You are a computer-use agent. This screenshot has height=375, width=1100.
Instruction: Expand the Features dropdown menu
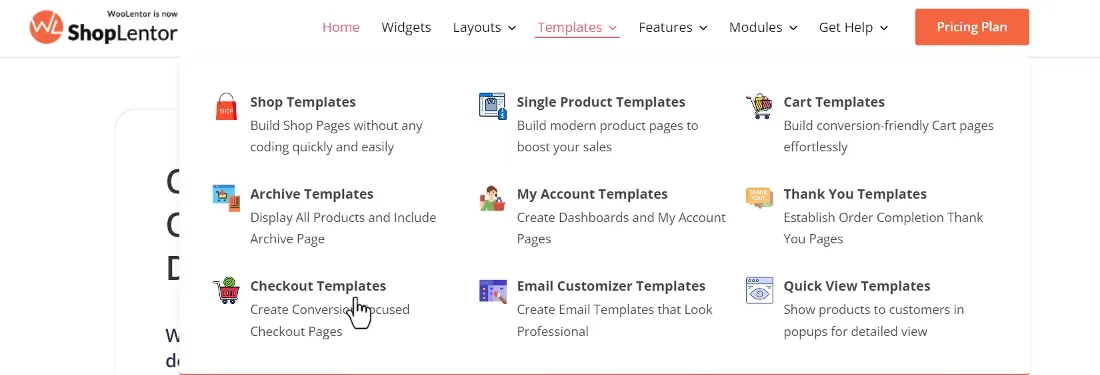[673, 27]
